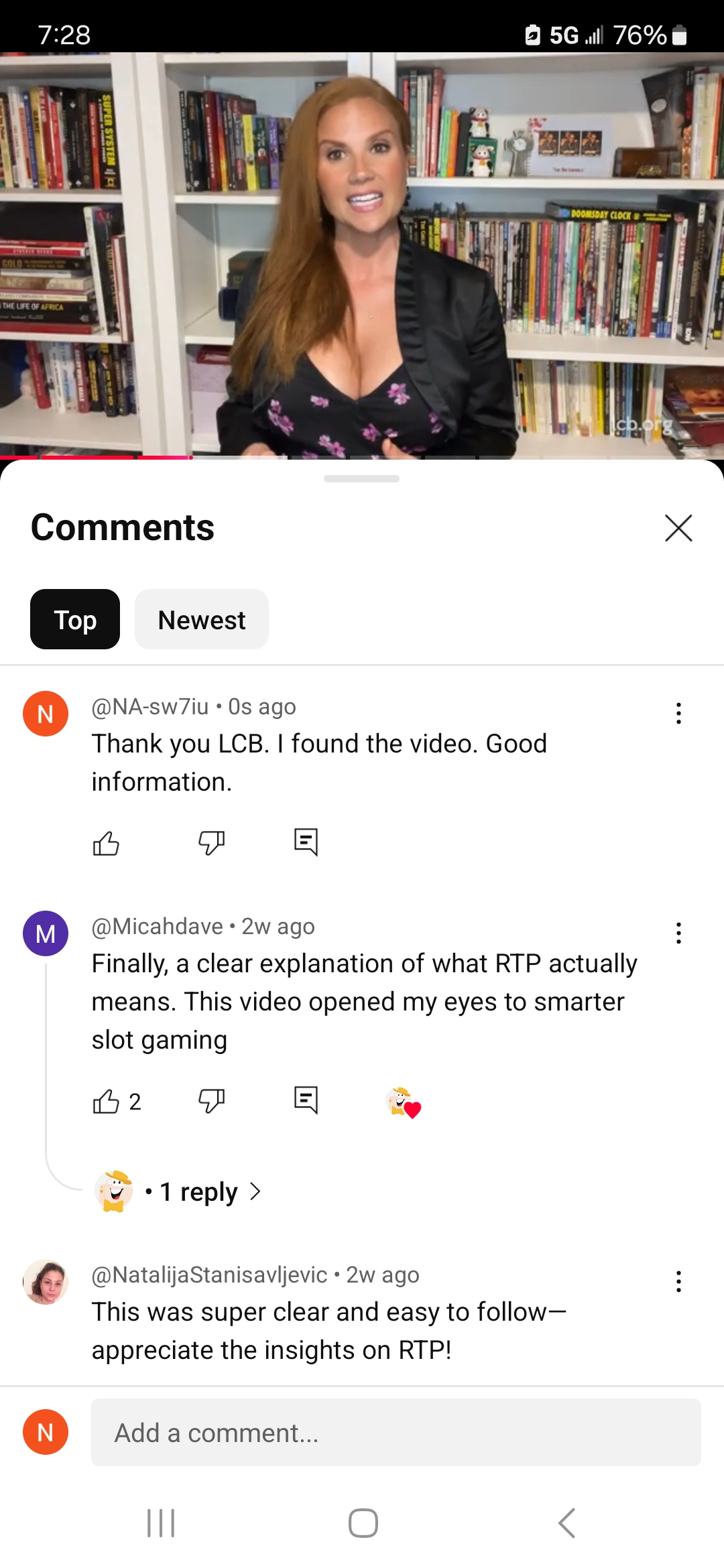Open @NA-sw7iu profile avatar

(x=46, y=714)
